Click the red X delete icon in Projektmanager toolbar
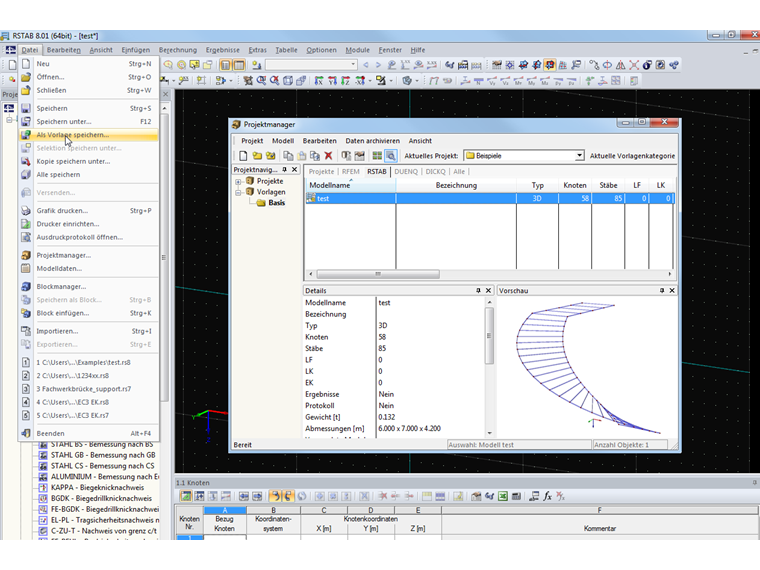The image size is (760, 570). pyautogui.click(x=328, y=156)
